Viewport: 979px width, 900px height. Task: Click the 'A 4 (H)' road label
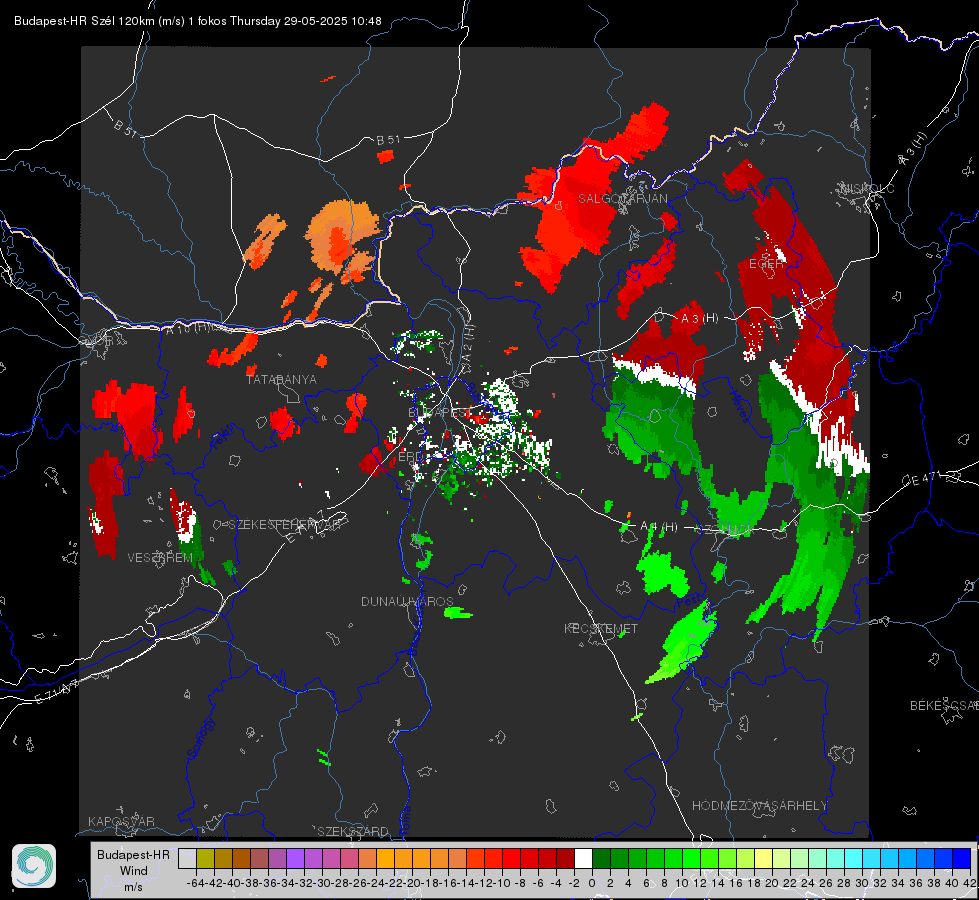pyautogui.click(x=659, y=527)
